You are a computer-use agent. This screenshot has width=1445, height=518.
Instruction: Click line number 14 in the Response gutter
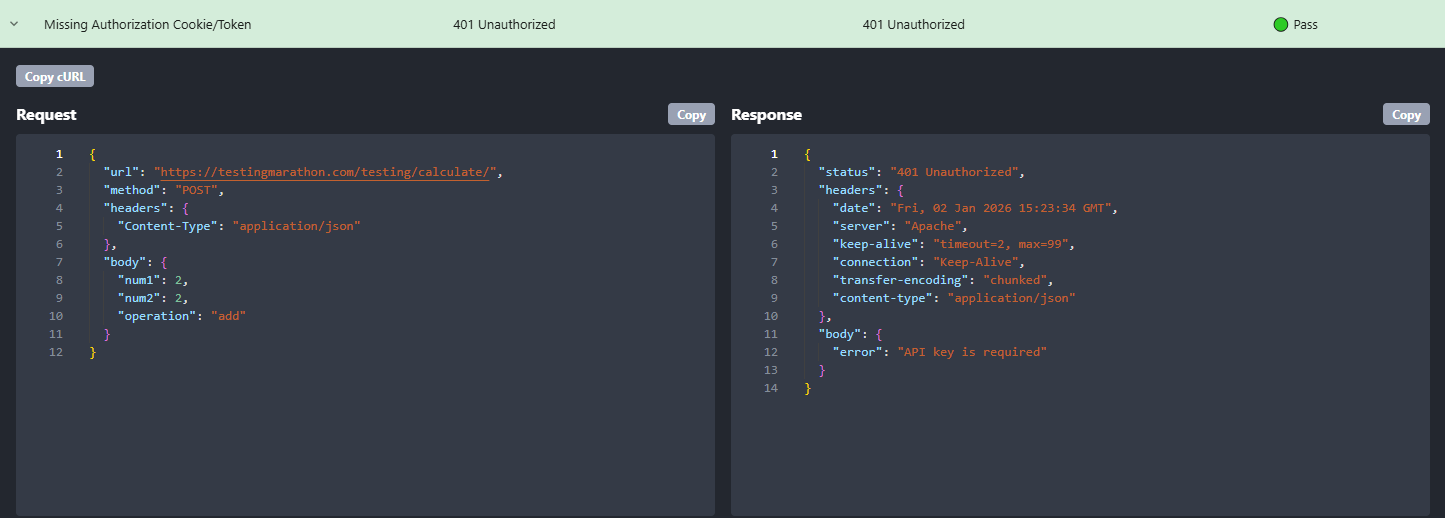(x=771, y=388)
